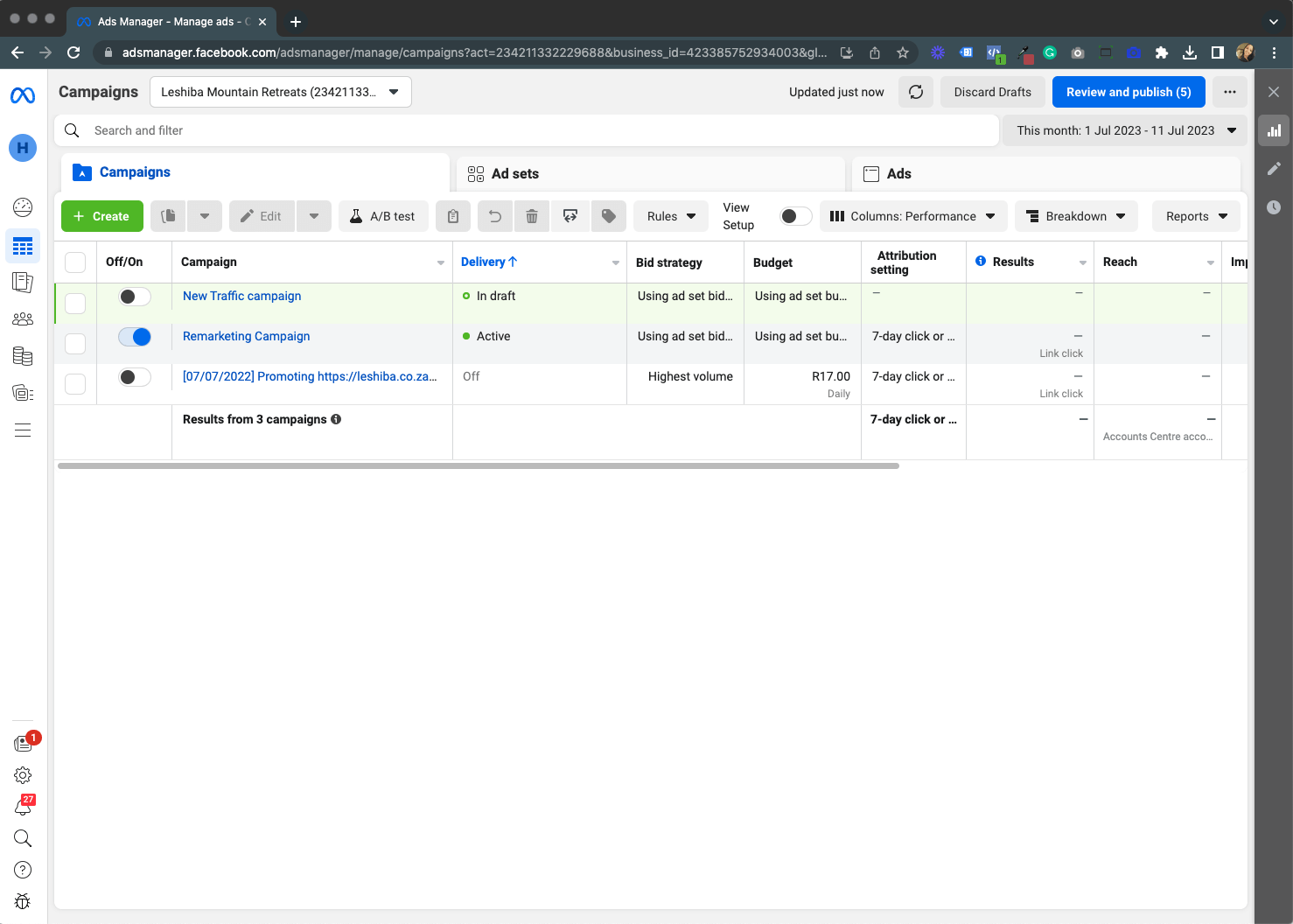Open the charts icon in the right panel
Screen dimensions: 1293x924
(x=1274, y=129)
